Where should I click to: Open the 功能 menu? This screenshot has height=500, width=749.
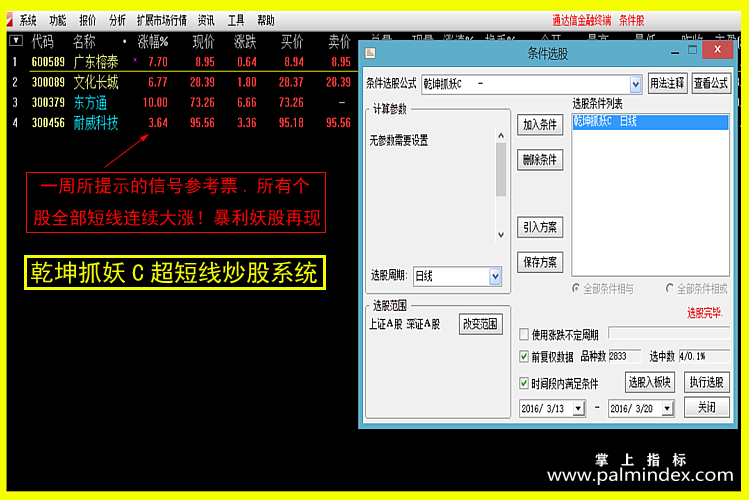(x=57, y=21)
